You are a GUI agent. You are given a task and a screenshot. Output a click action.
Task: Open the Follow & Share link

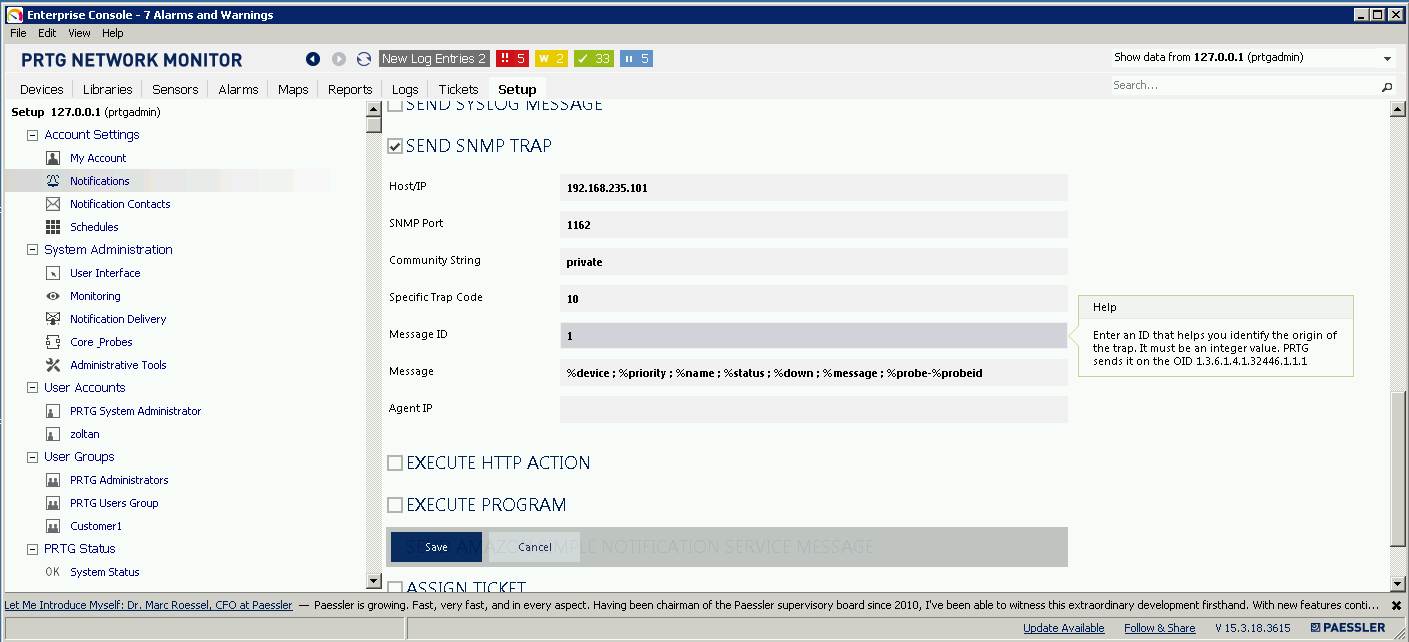pos(1160,628)
